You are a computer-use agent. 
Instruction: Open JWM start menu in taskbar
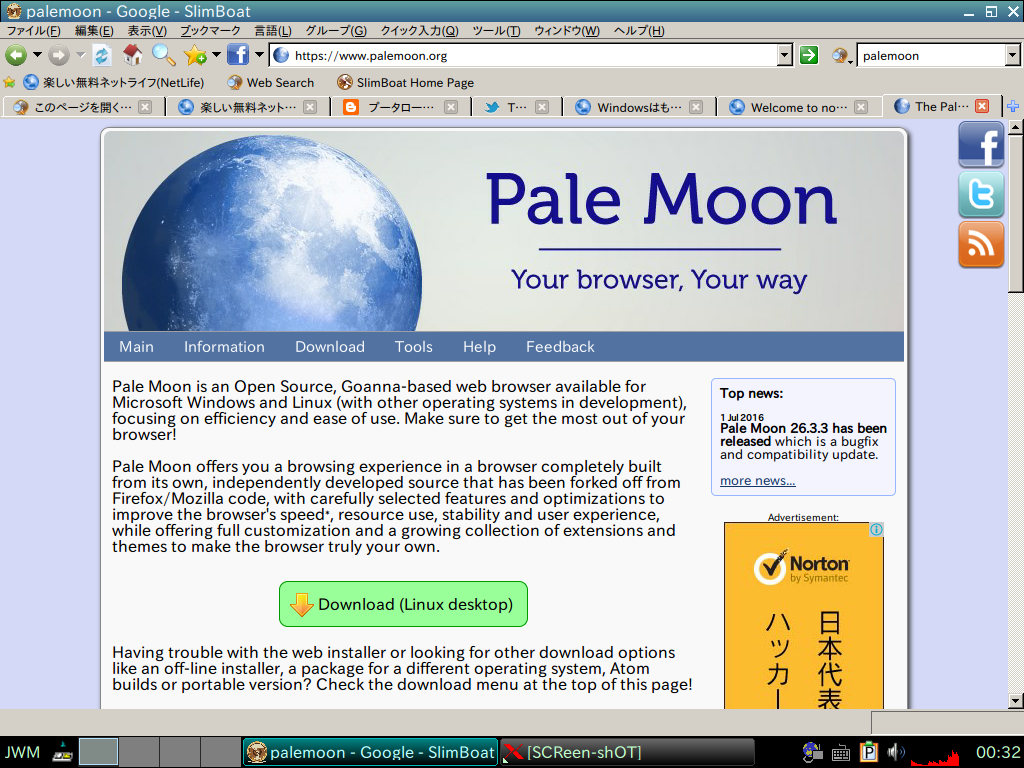(x=23, y=752)
